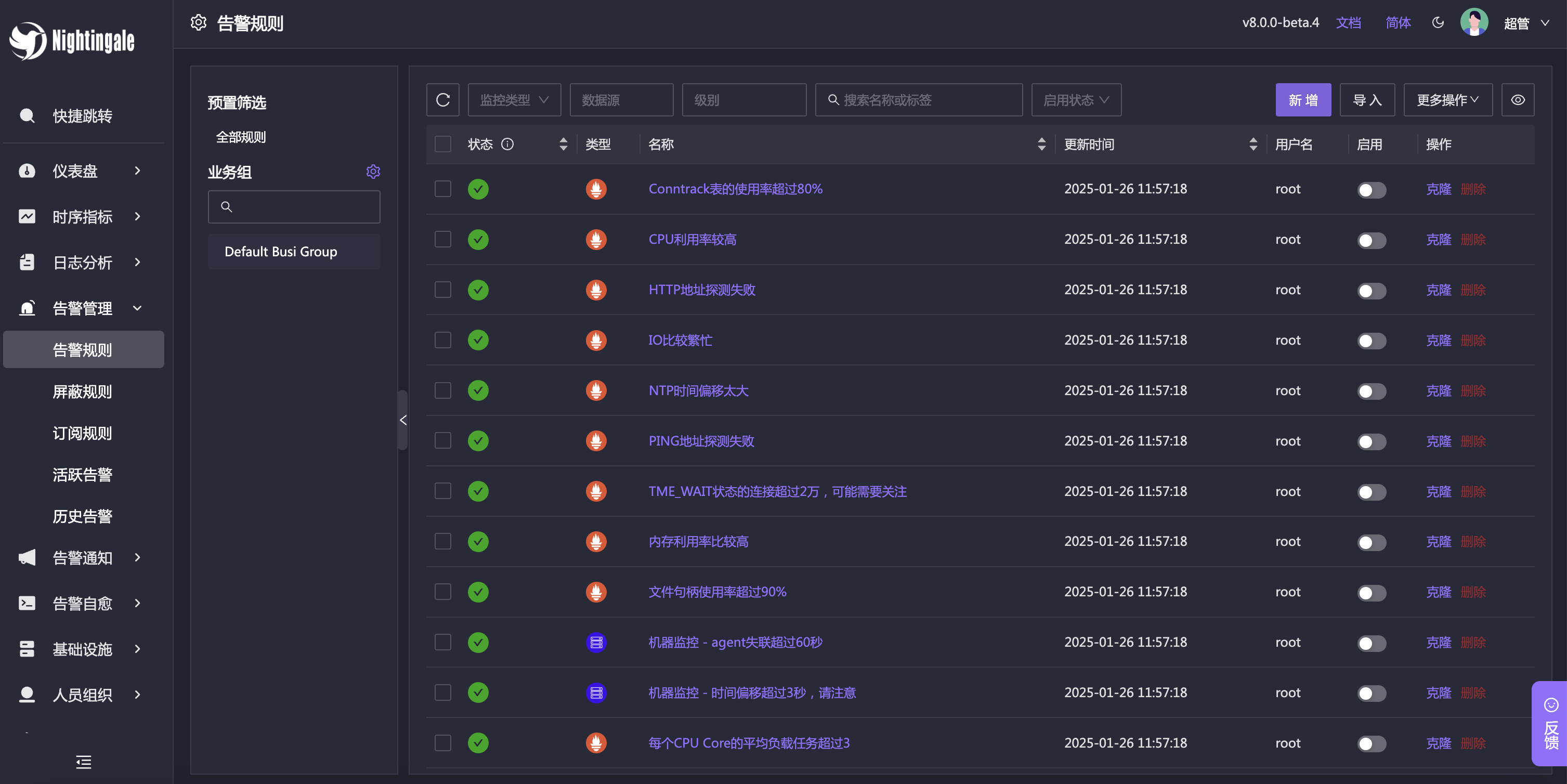
Task: Click the eye column-visibility icon
Action: [x=1517, y=100]
